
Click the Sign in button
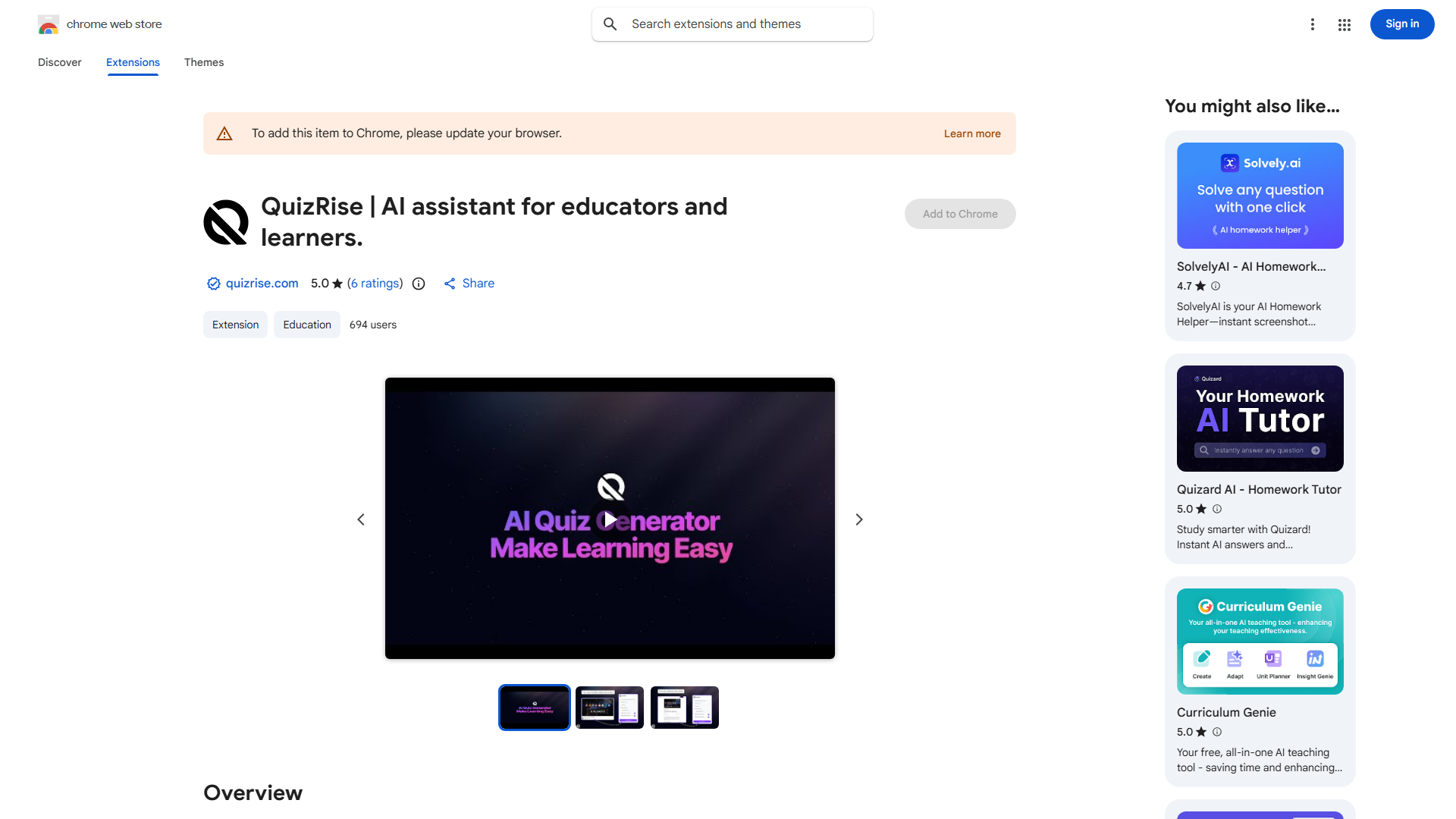[x=1402, y=24]
